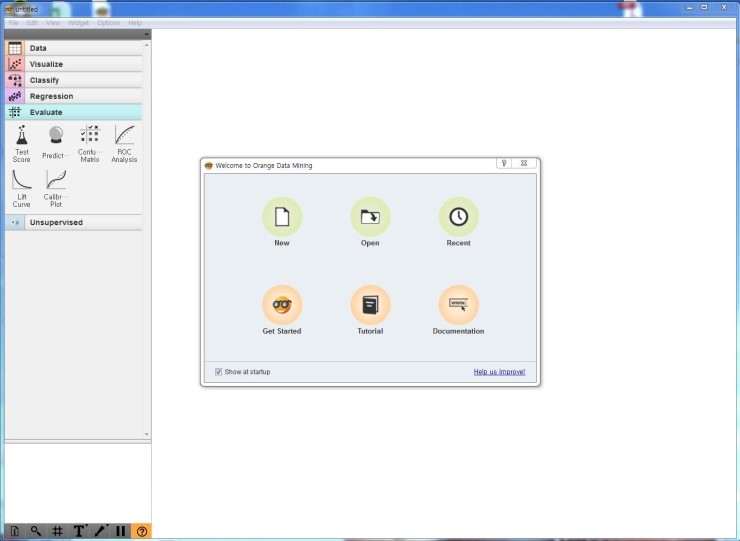Open the File menu
This screenshot has width=740, height=541.
[13, 23]
